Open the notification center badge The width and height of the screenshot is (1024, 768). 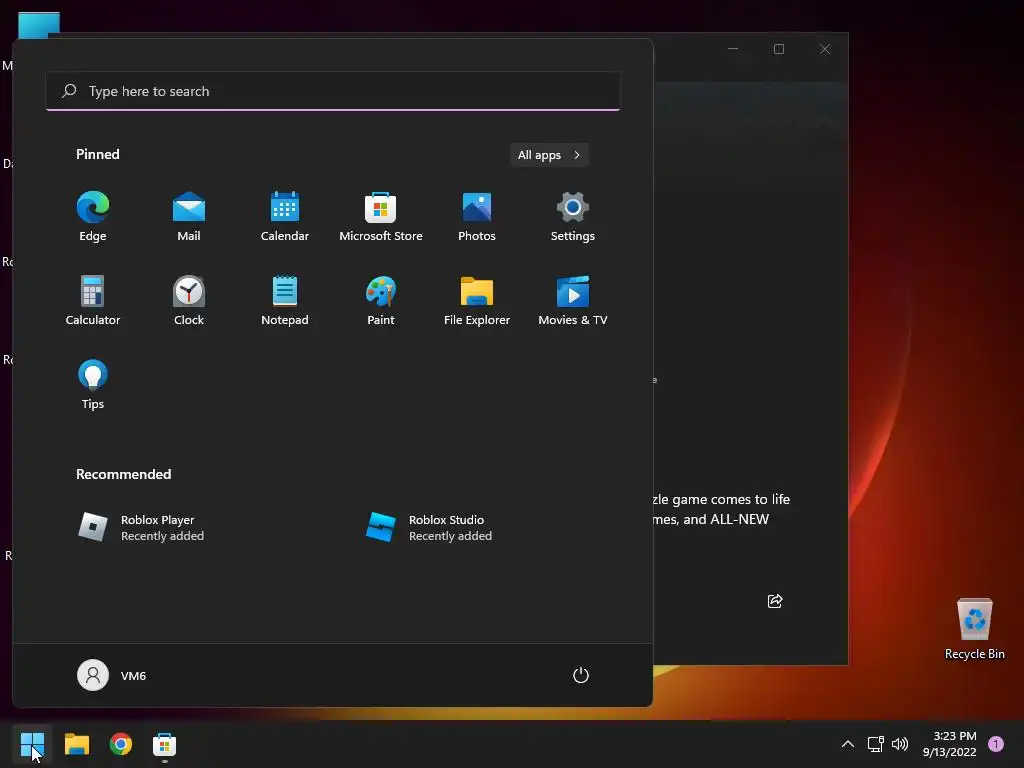(x=996, y=744)
